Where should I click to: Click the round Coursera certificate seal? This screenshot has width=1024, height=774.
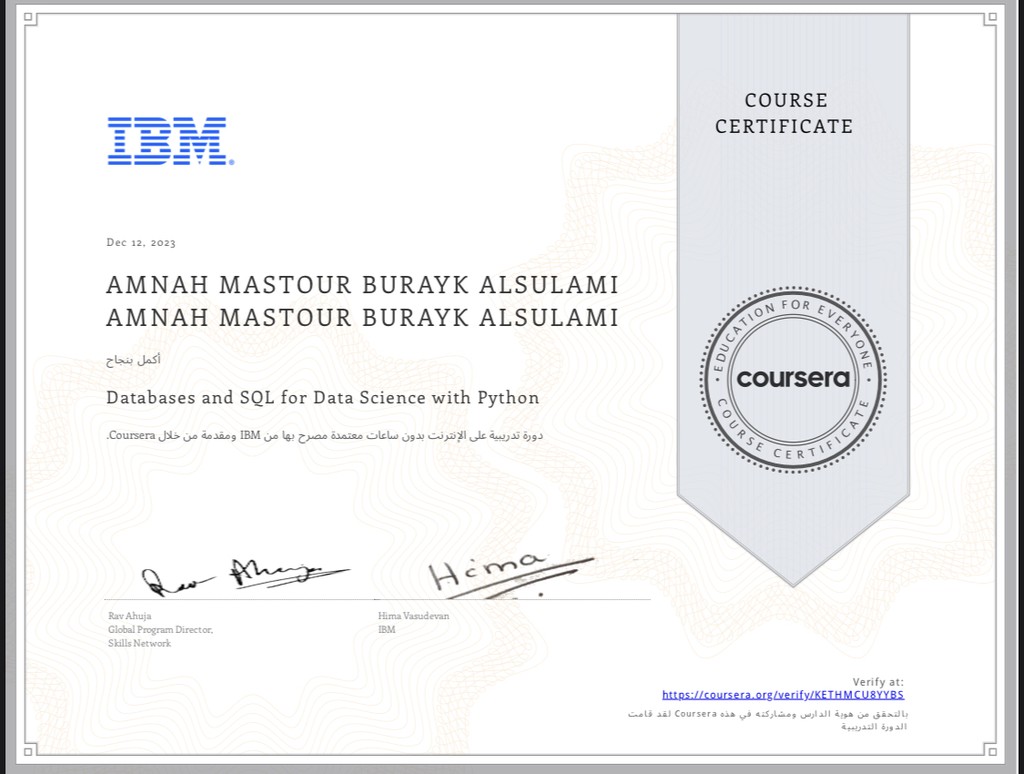pyautogui.click(x=793, y=379)
